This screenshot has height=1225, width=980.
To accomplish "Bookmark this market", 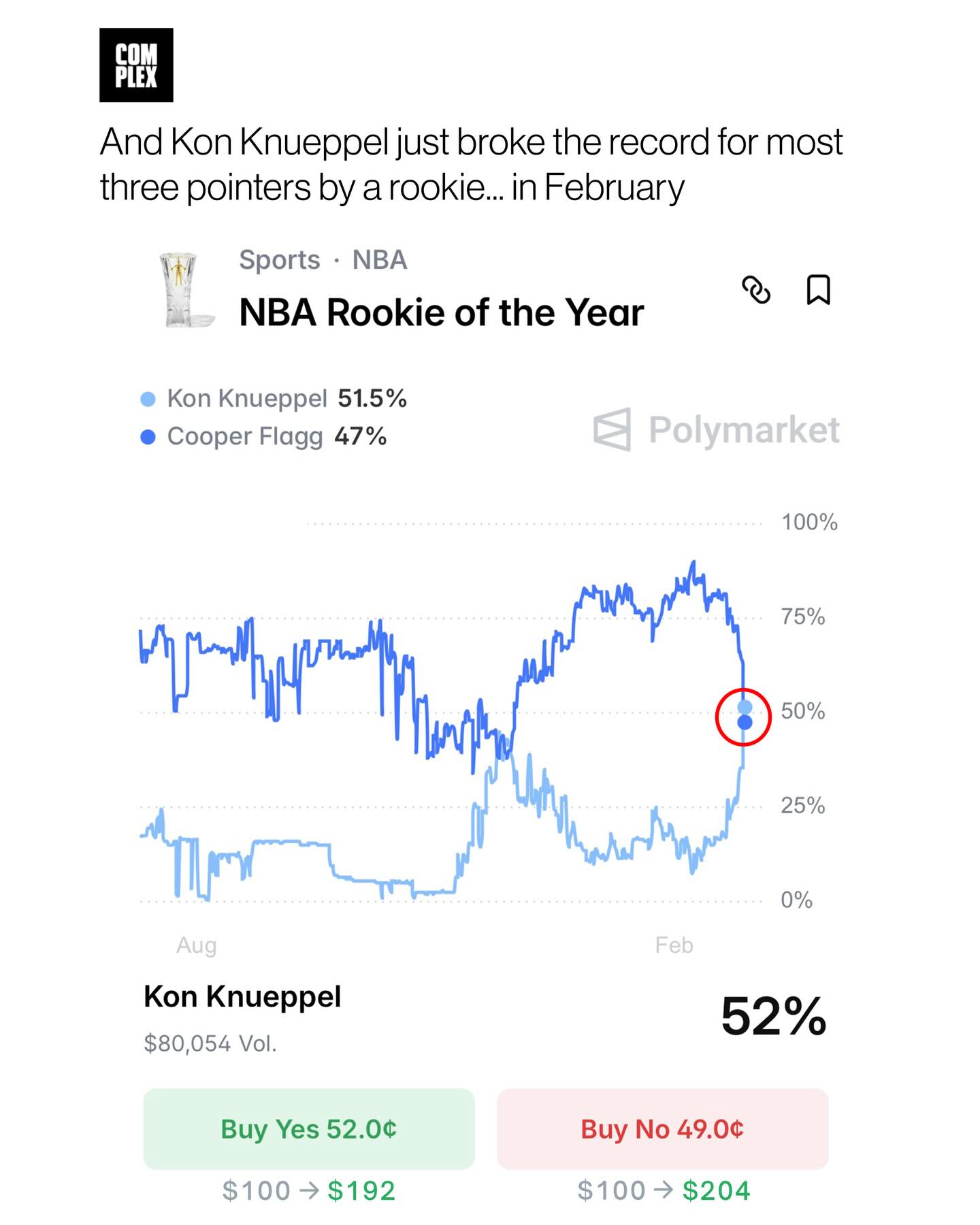I will click(x=818, y=290).
